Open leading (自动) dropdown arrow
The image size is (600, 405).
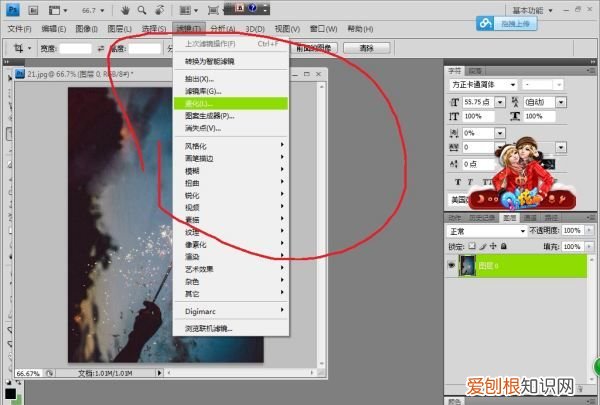click(561, 102)
